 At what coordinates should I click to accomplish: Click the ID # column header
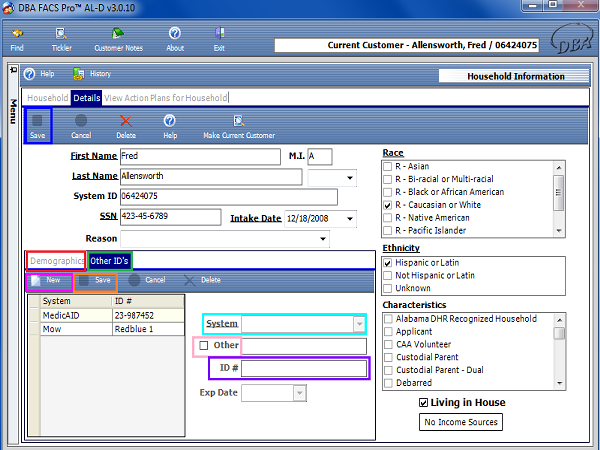coord(148,302)
